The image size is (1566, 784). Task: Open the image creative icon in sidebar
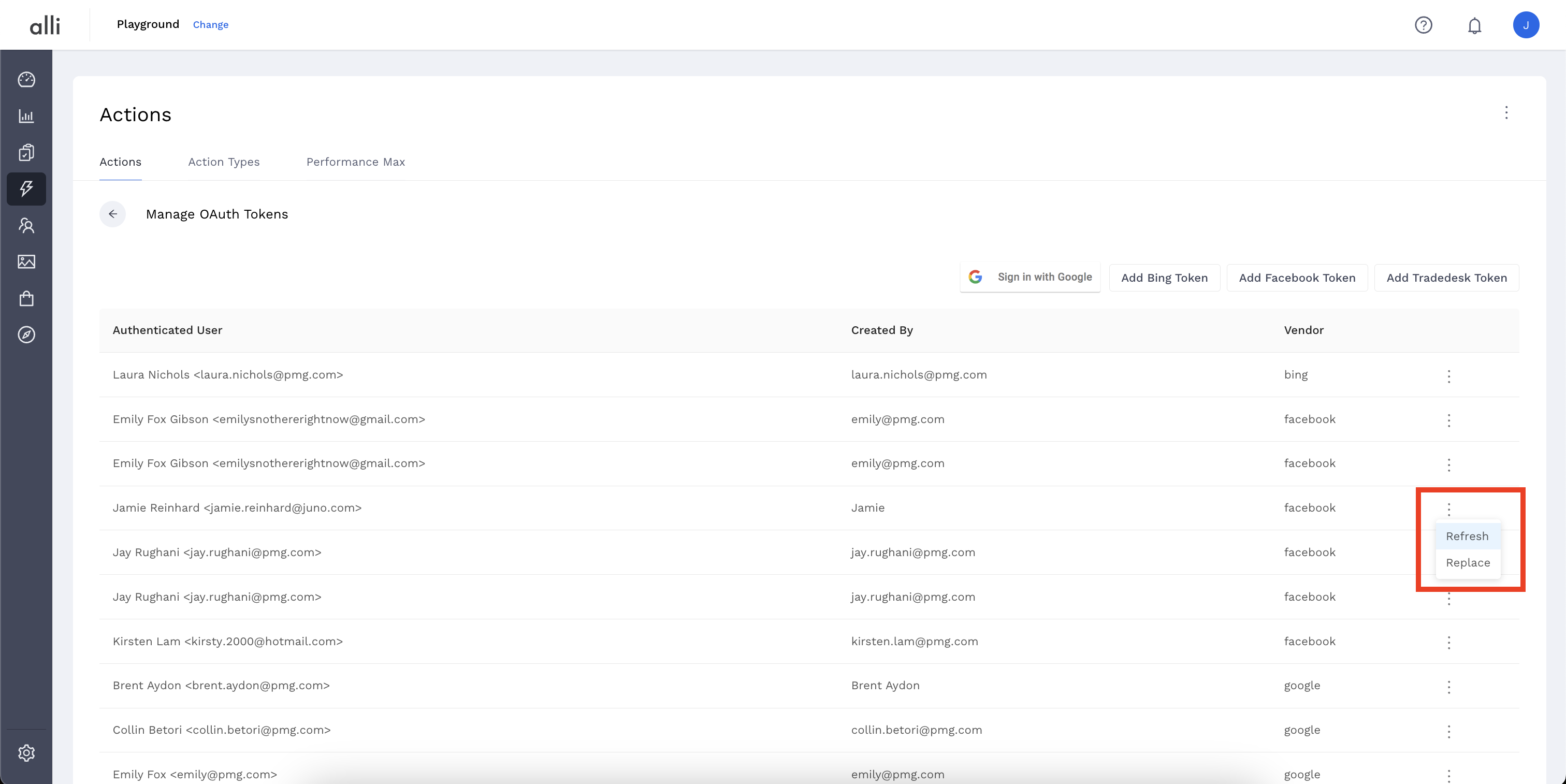[26, 262]
